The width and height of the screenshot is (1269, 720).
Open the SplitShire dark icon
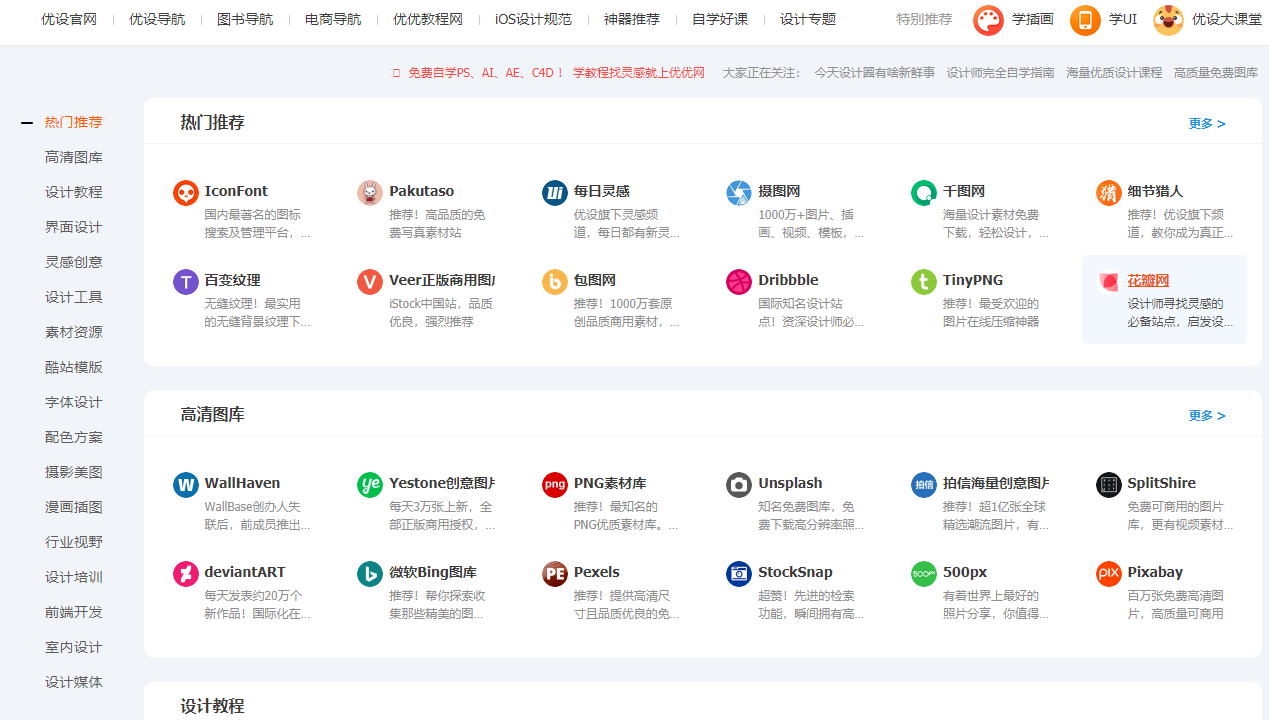(x=1109, y=485)
